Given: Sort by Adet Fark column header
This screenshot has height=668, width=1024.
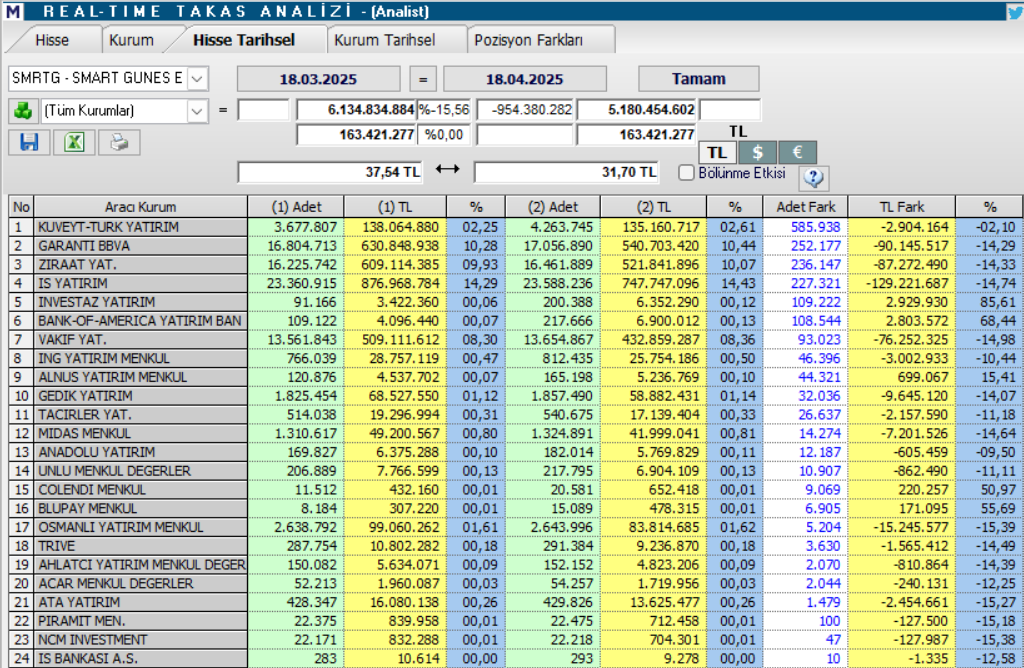Looking at the screenshot, I should pyautogui.click(x=805, y=207).
